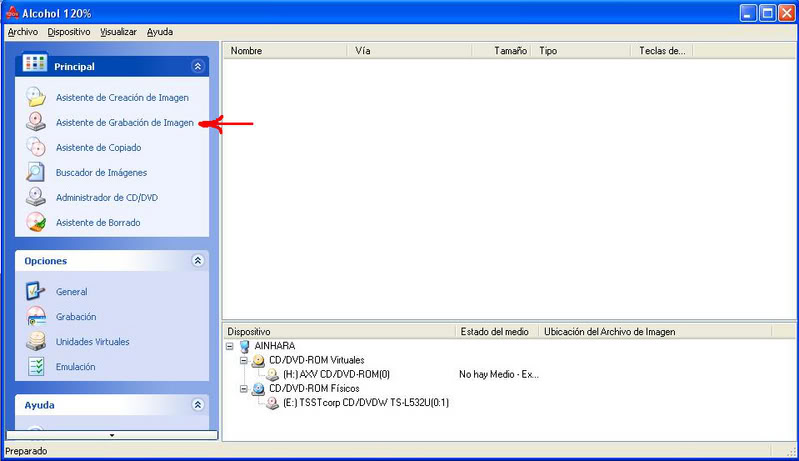Open Unidades Virtuales settings

pyautogui.click(x=92, y=341)
